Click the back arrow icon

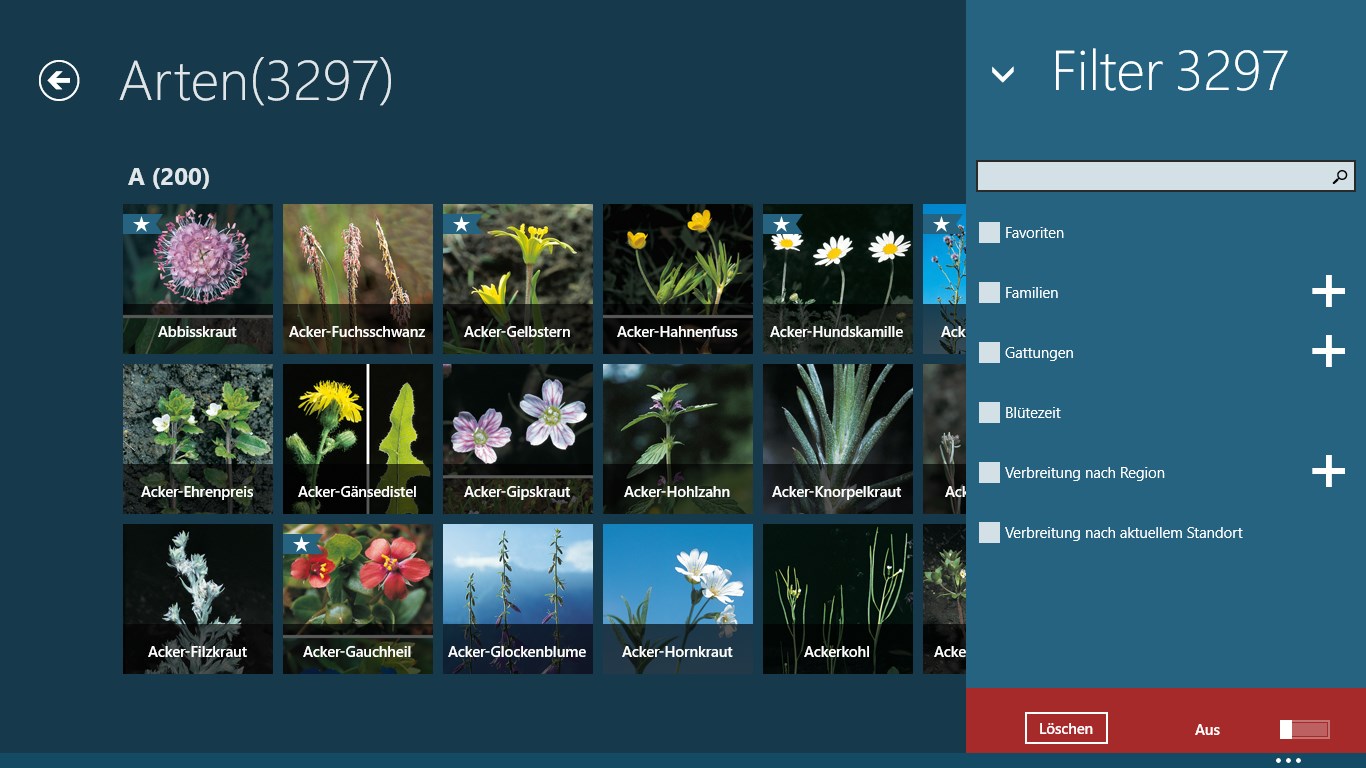pos(59,81)
